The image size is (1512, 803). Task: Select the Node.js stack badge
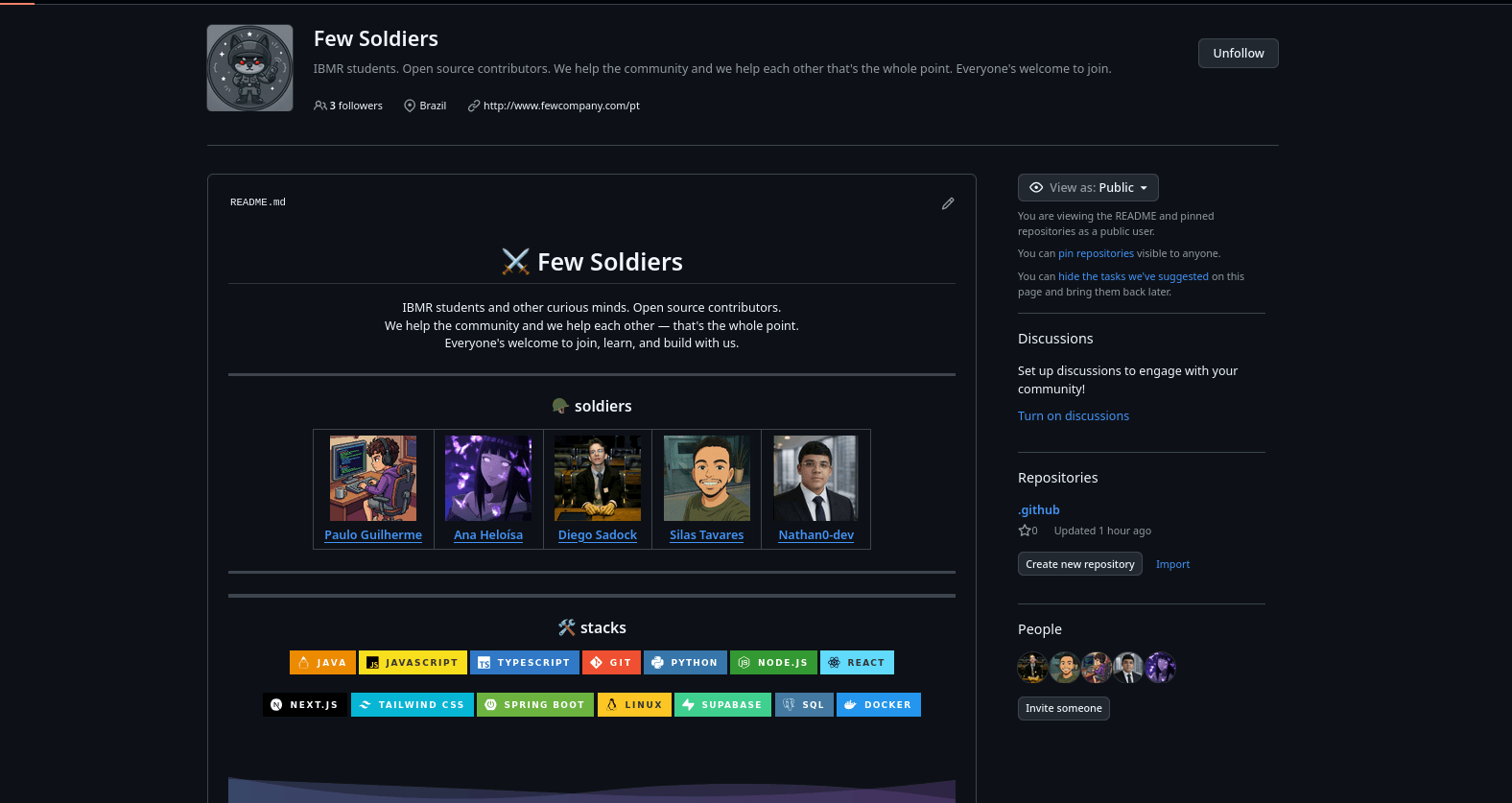[773, 662]
